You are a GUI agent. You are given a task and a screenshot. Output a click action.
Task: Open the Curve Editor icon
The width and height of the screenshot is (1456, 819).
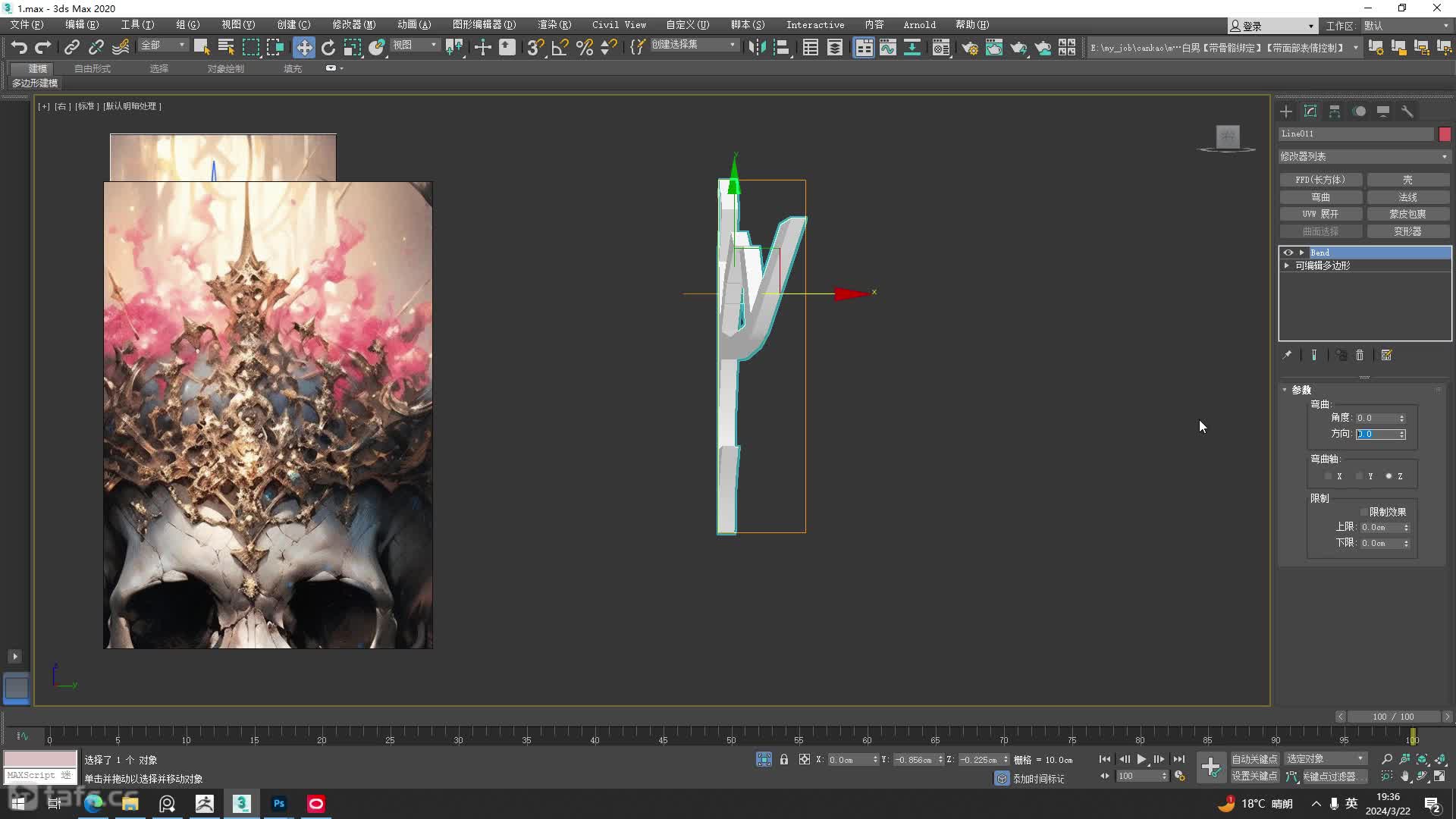[x=887, y=47]
